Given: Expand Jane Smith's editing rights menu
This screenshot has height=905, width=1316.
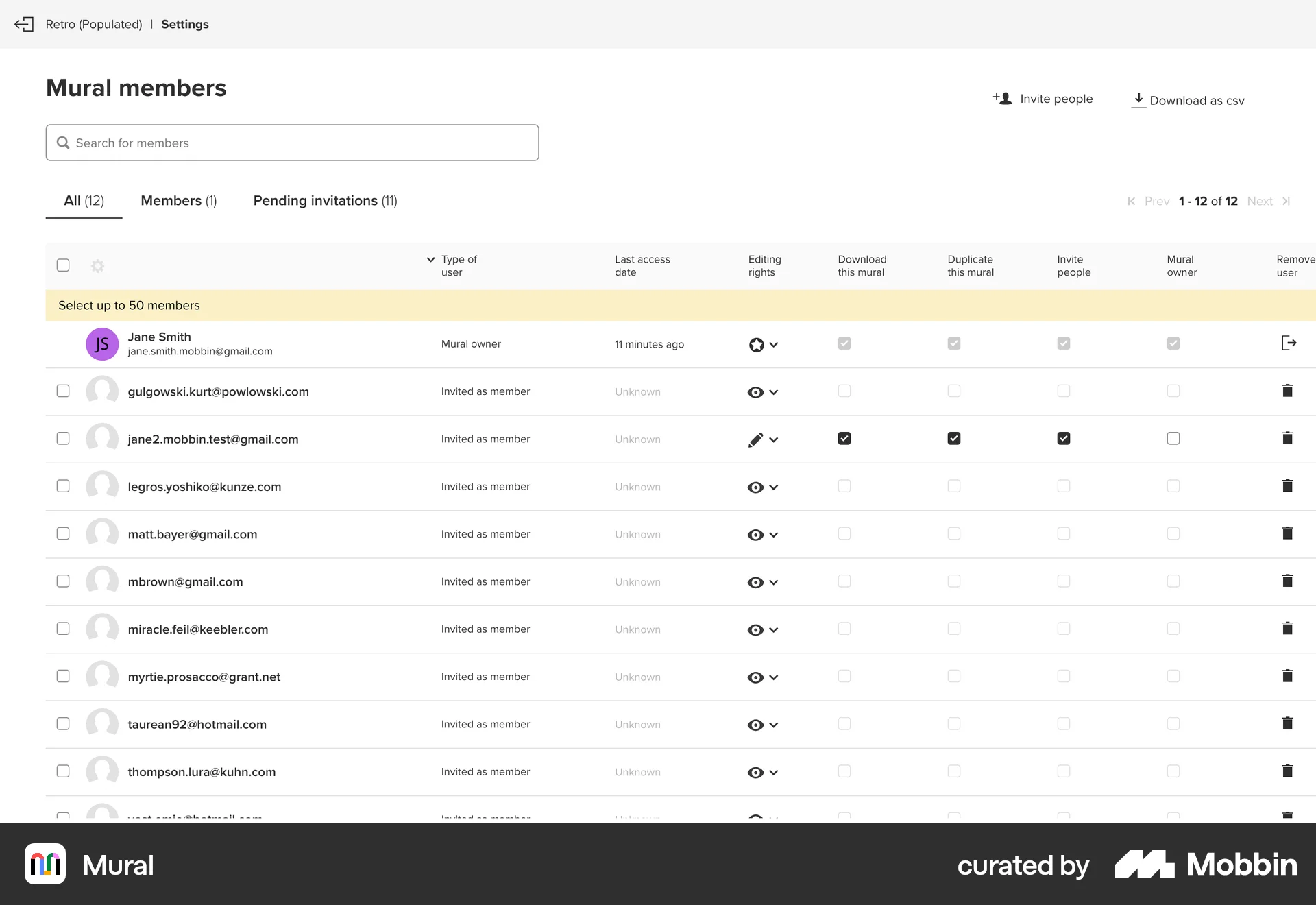Looking at the screenshot, I should (775, 345).
